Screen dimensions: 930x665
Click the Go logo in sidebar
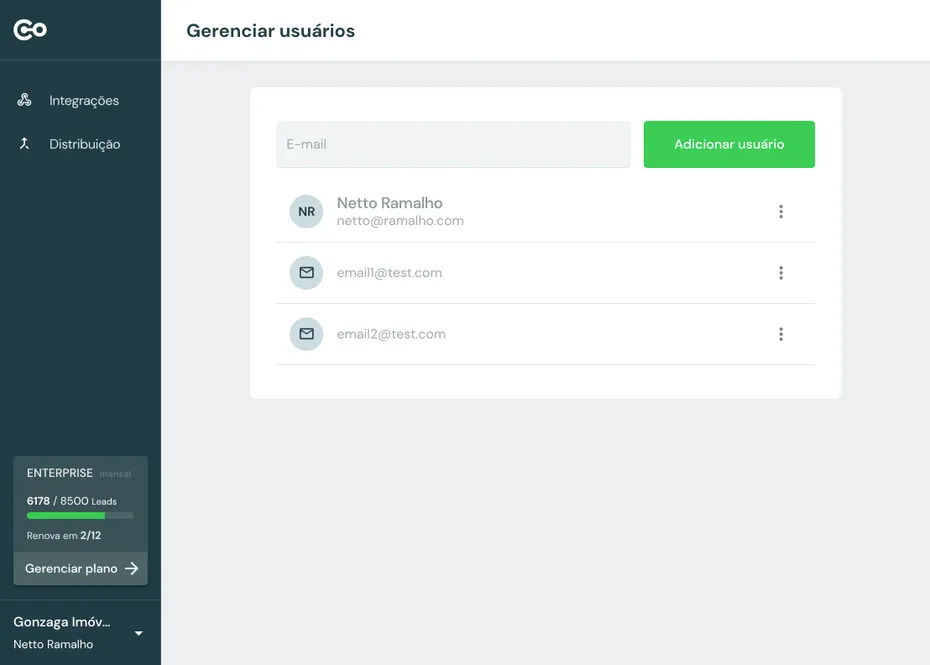[x=30, y=30]
